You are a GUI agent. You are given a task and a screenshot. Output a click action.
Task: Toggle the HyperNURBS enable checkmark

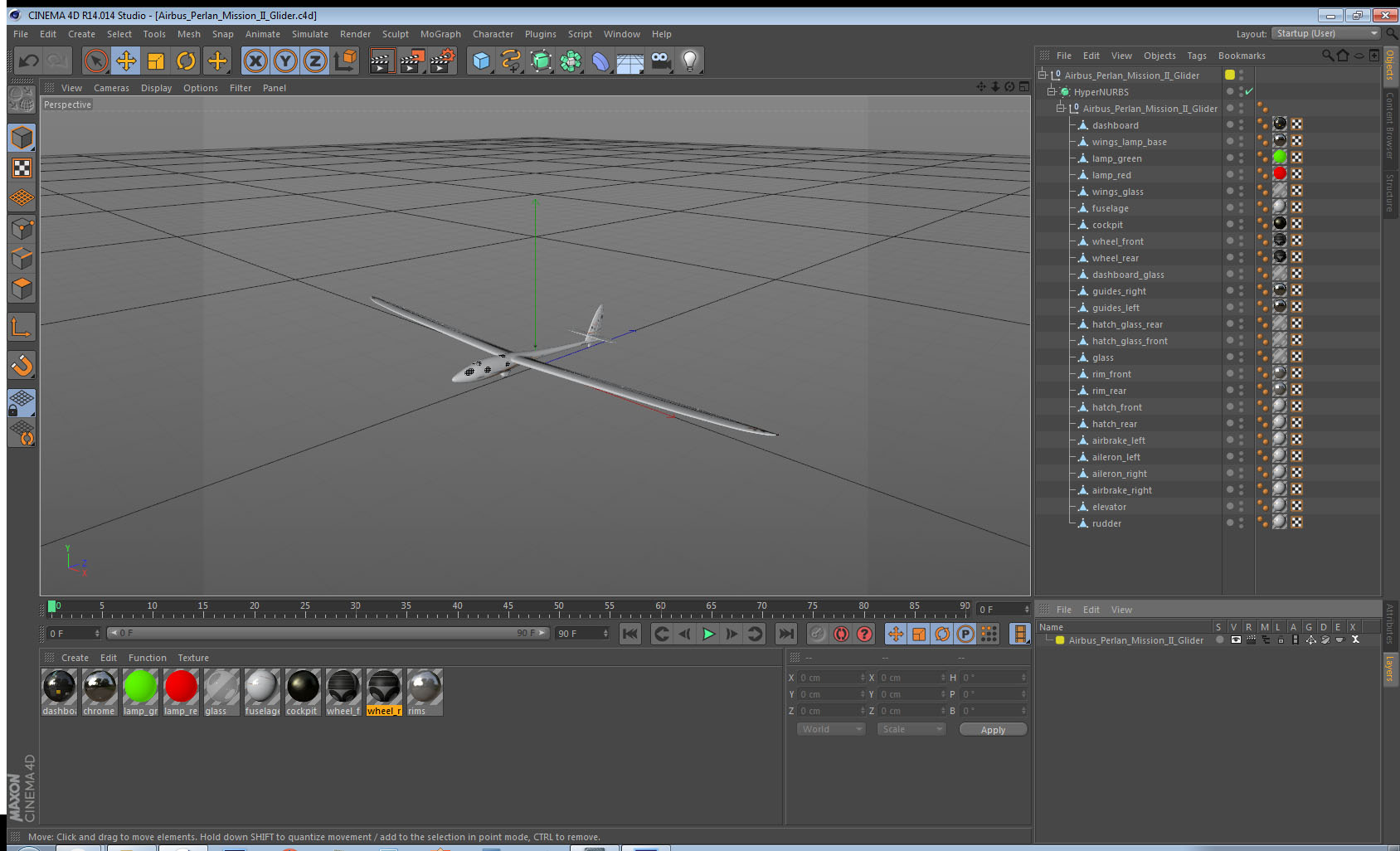(1248, 91)
